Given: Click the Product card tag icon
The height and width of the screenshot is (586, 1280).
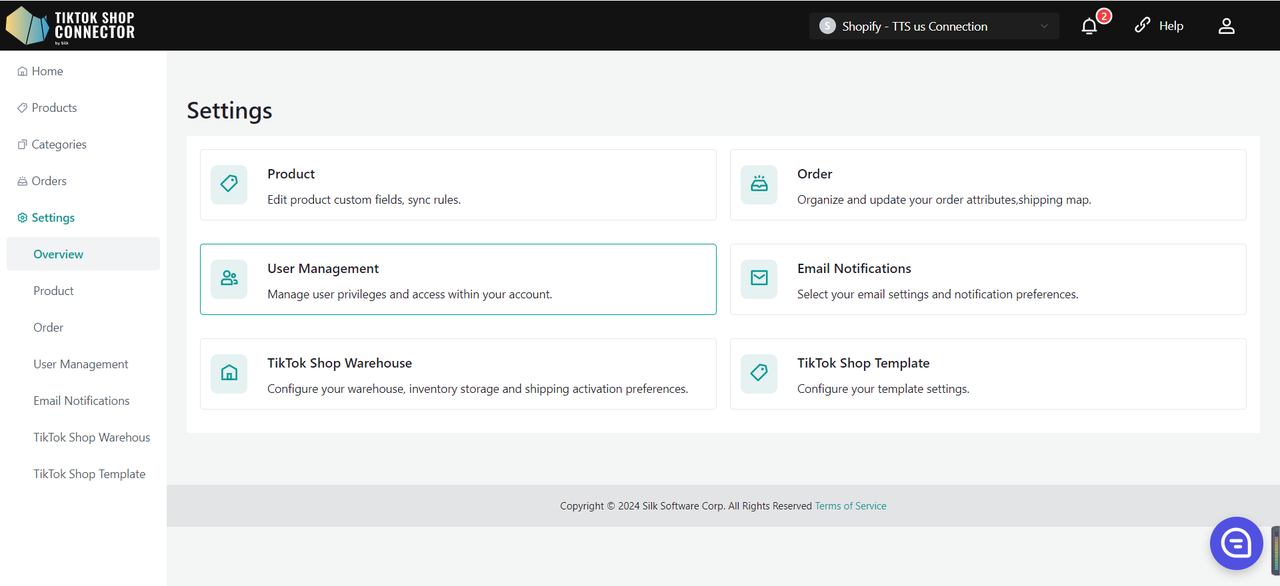Looking at the screenshot, I should [229, 185].
